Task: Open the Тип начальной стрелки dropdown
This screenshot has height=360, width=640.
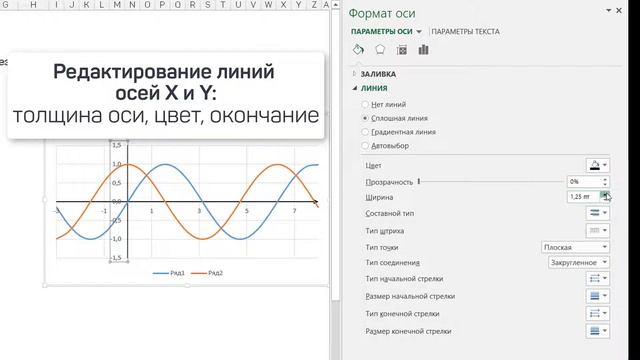Action: (598, 278)
